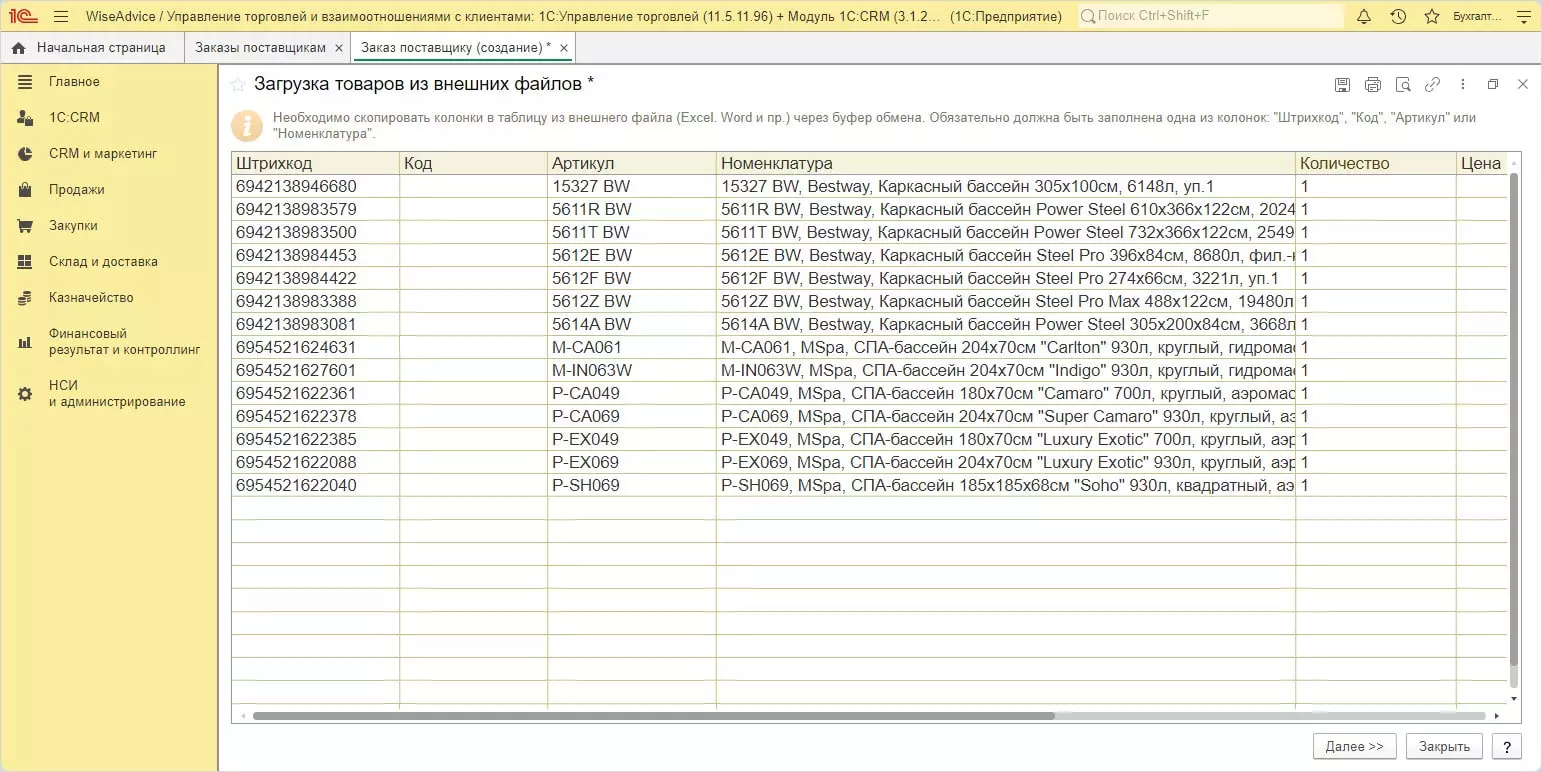
Task: Select article cell P-EX049
Action: [632, 439]
